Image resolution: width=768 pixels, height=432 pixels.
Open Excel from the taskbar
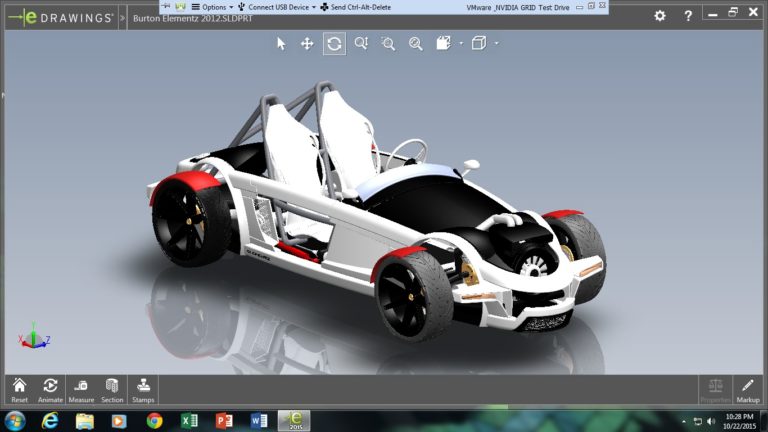click(x=189, y=421)
